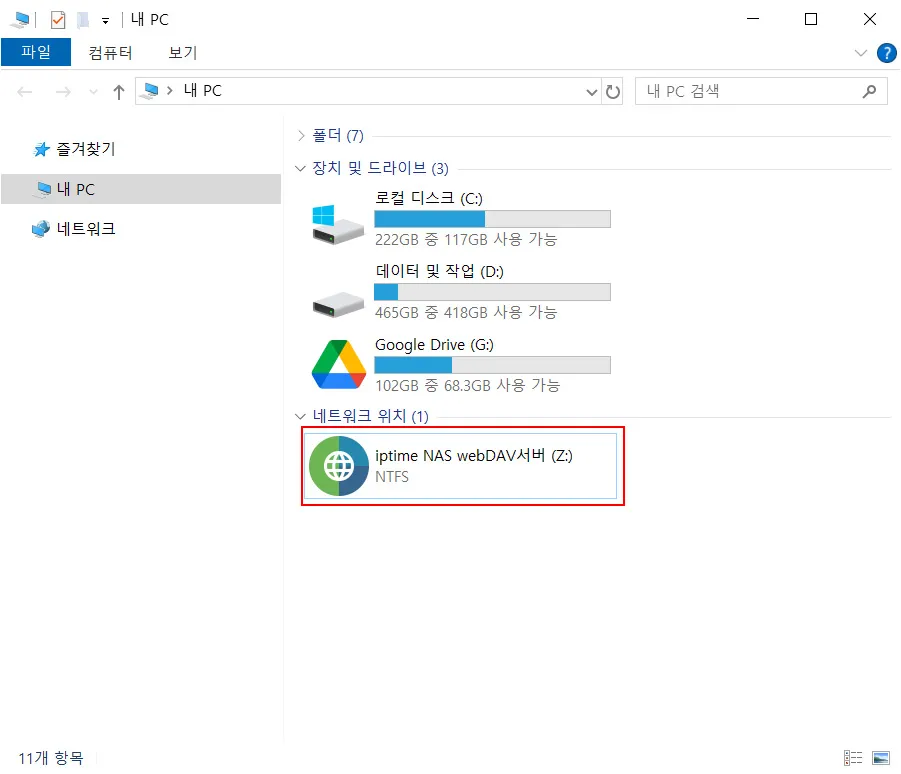
Task: Click the 데이터 및 작업 (D:) label
Action: tap(440, 271)
